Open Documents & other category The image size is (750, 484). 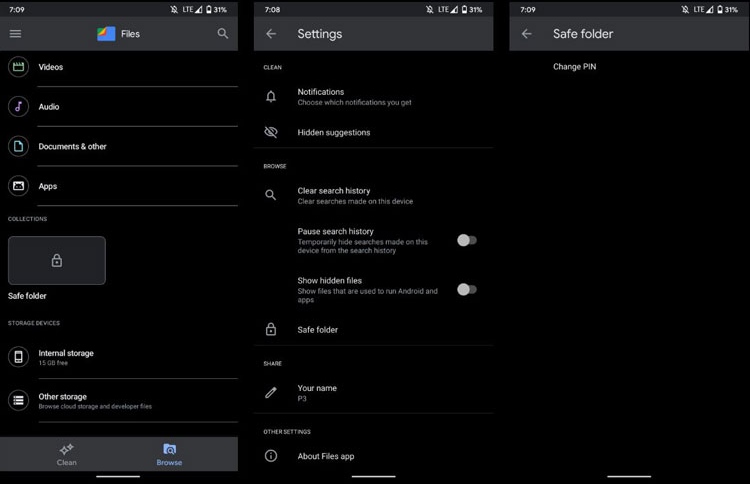point(72,147)
